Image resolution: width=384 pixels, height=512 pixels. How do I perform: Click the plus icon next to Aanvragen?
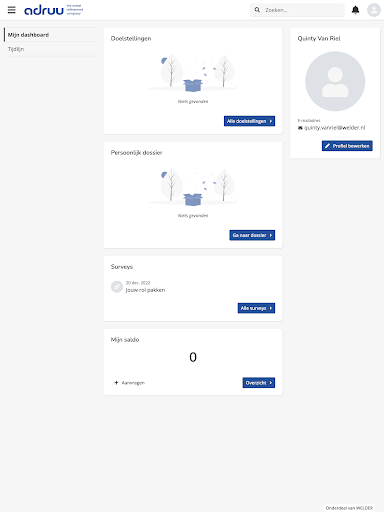116,383
